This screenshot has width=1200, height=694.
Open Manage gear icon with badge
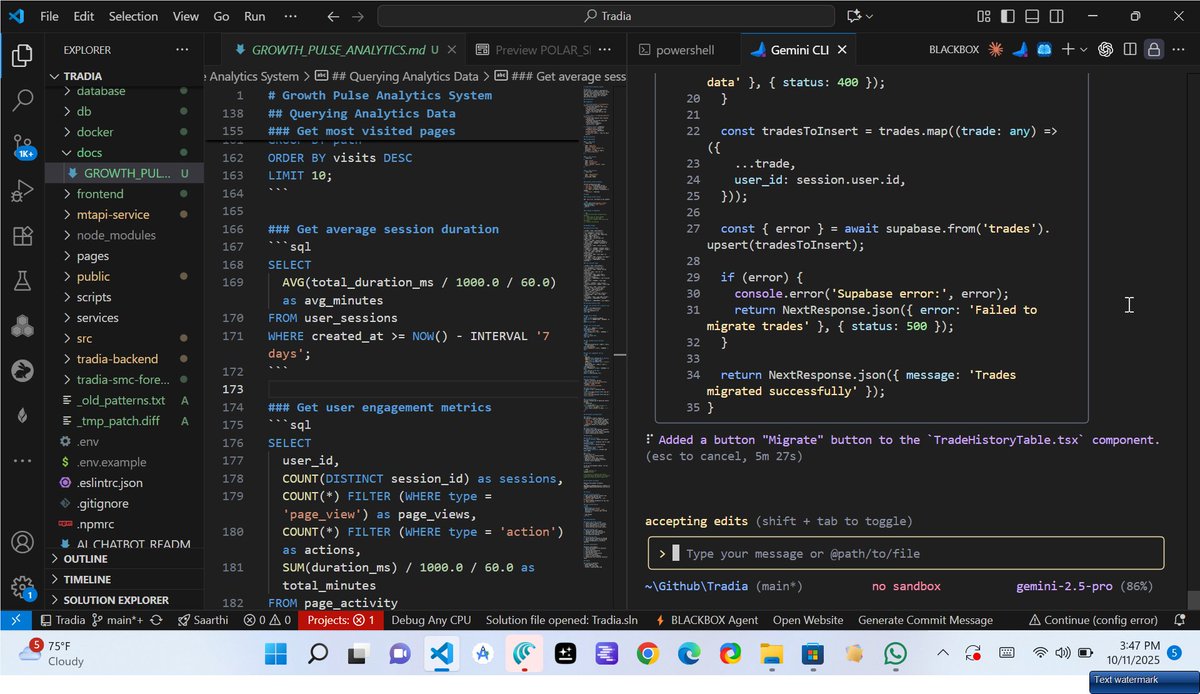click(x=22, y=588)
